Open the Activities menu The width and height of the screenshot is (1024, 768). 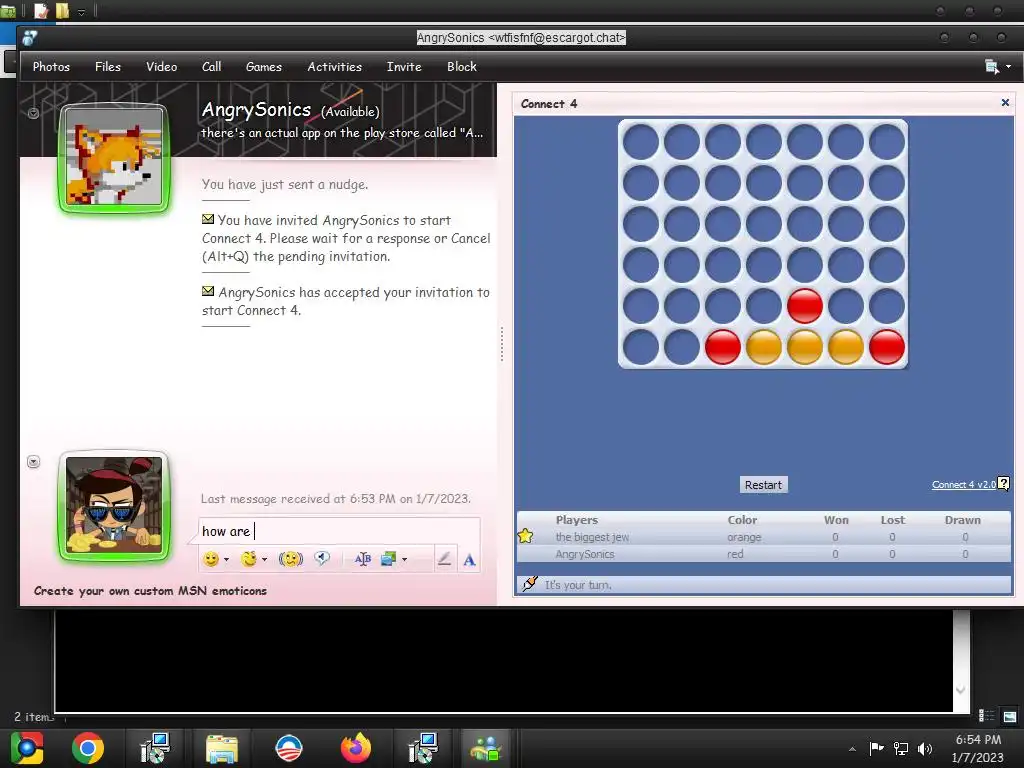[334, 67]
